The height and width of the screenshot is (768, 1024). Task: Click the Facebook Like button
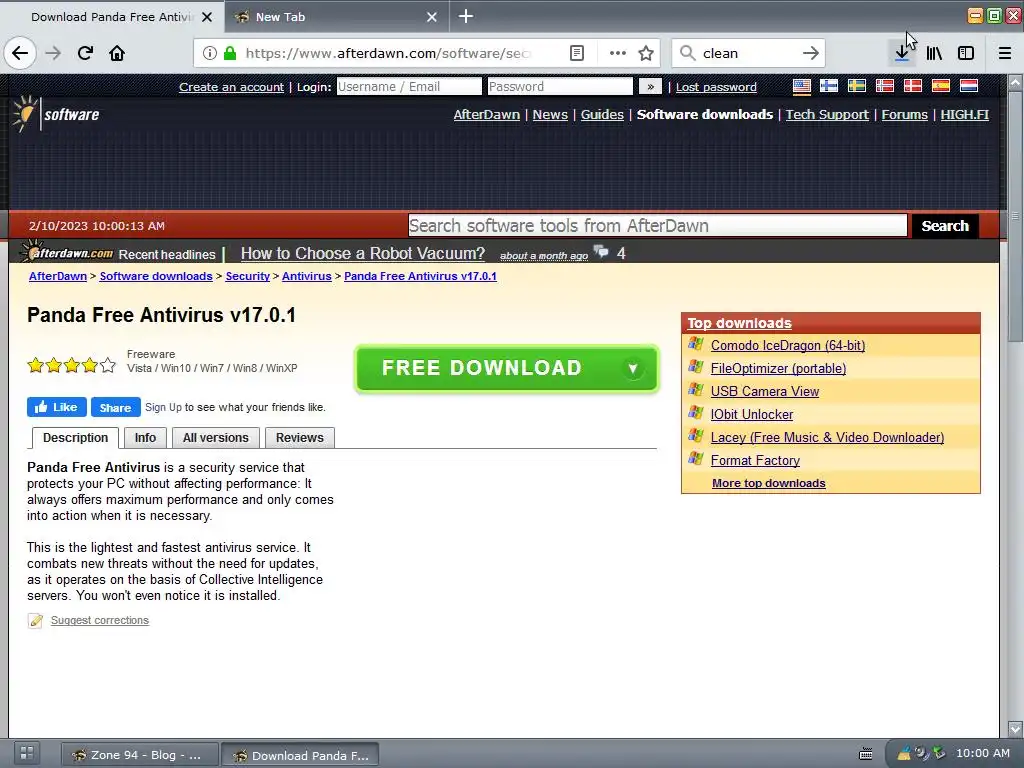[57, 407]
